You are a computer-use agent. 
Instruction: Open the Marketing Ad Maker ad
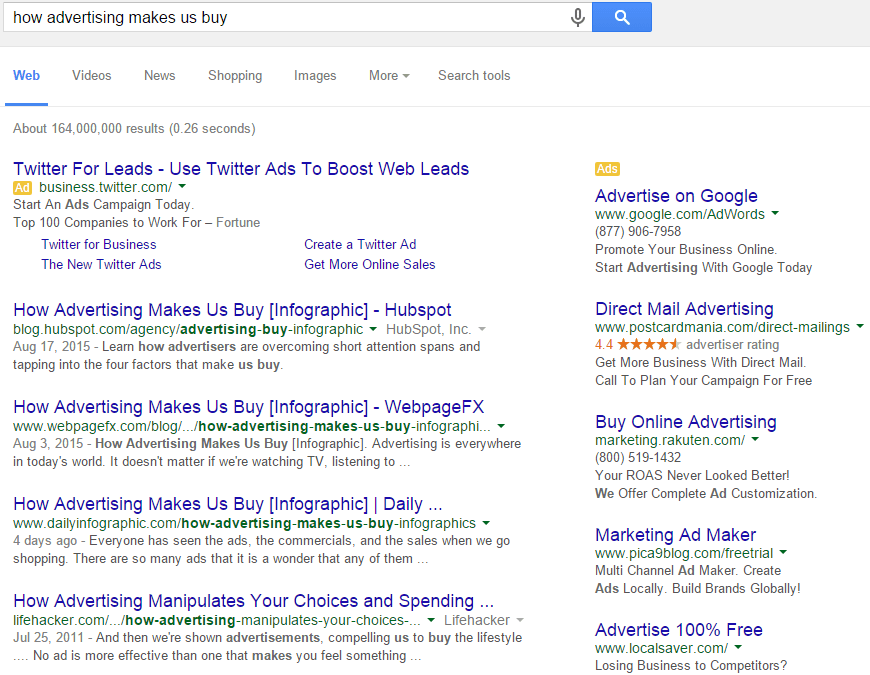pyautogui.click(x=675, y=535)
